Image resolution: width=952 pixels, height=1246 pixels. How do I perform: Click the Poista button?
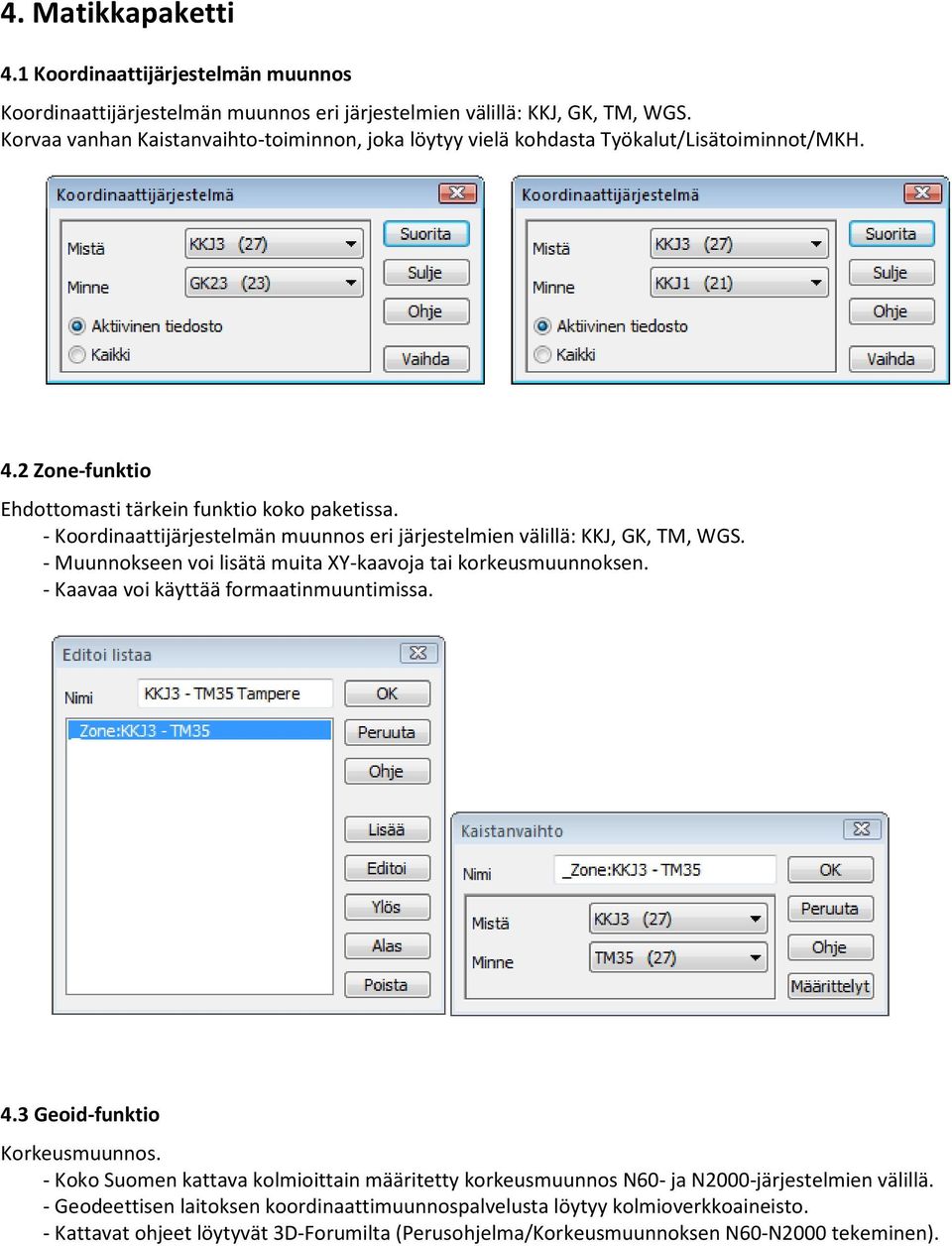coord(388,984)
